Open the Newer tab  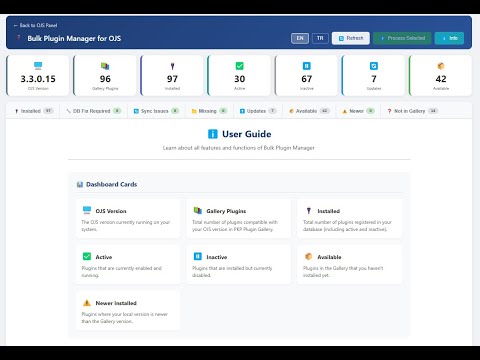coord(358,111)
